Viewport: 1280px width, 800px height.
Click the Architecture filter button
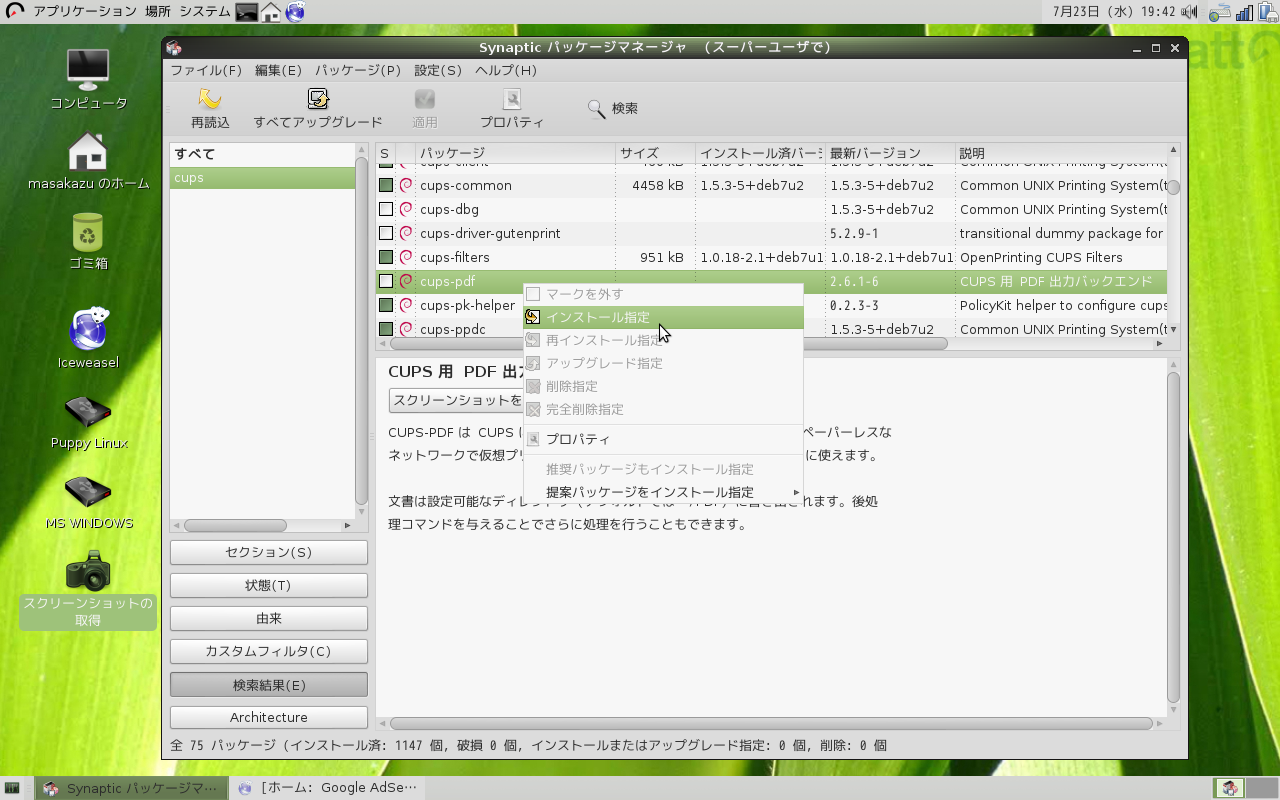coord(269,717)
